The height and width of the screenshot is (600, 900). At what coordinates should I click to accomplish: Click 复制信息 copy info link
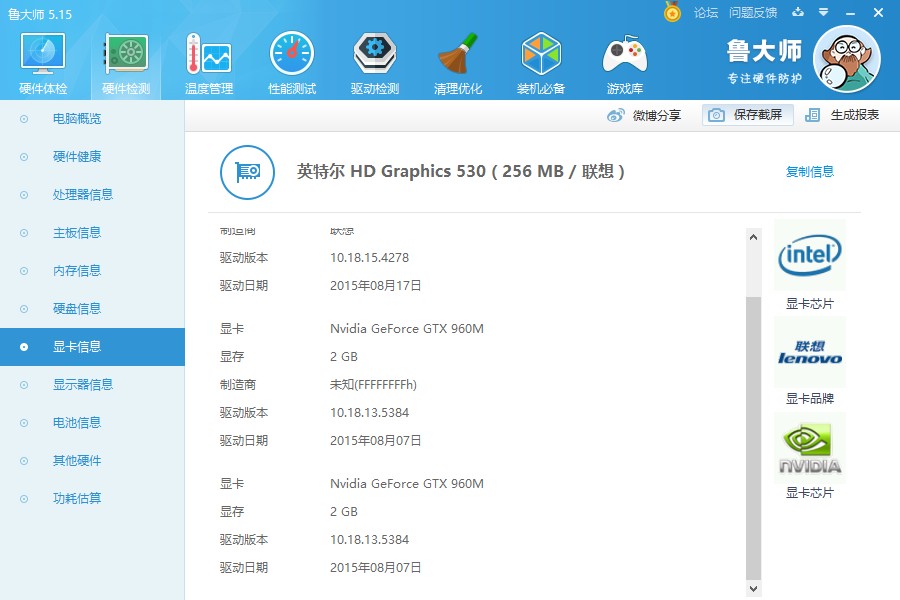click(809, 172)
